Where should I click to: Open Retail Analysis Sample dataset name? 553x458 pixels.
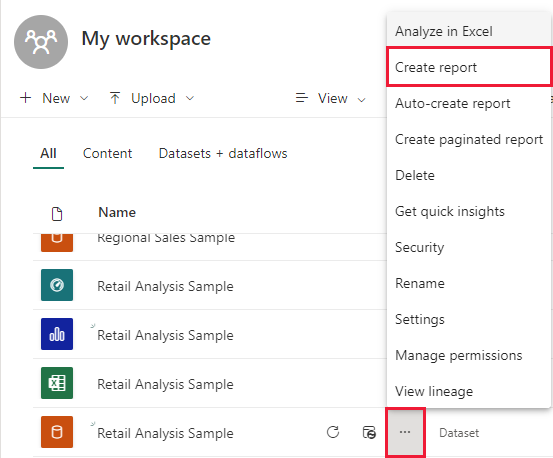[x=165, y=433]
